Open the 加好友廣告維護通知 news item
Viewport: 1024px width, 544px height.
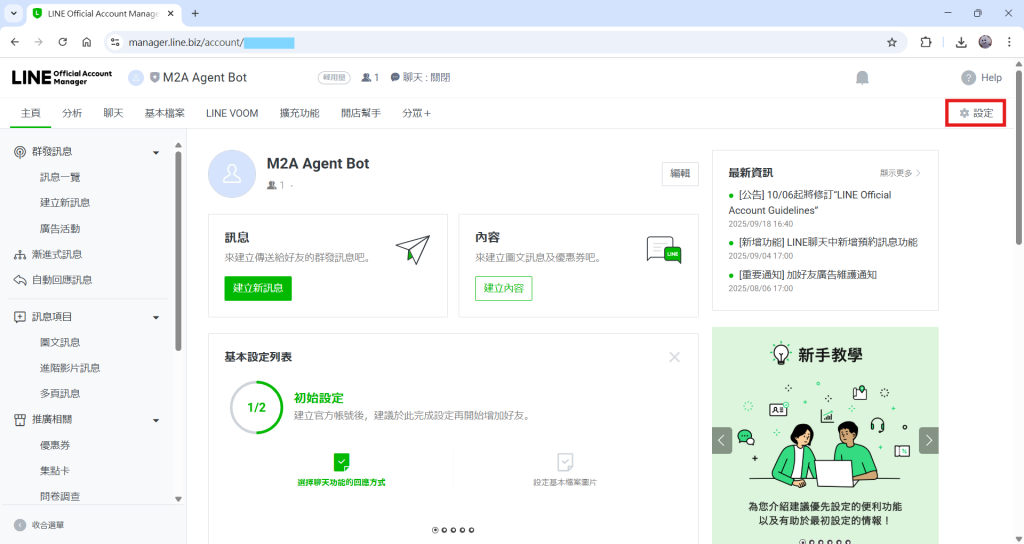pos(808,275)
